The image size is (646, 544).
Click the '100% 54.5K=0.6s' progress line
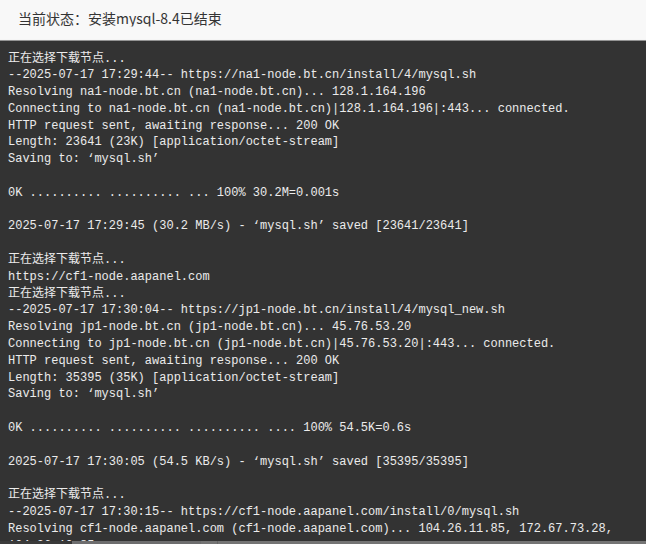click(209, 427)
